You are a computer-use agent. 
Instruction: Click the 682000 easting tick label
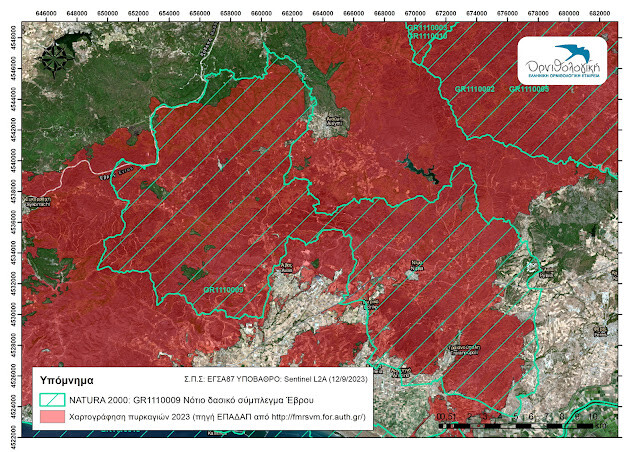(x=599, y=13)
